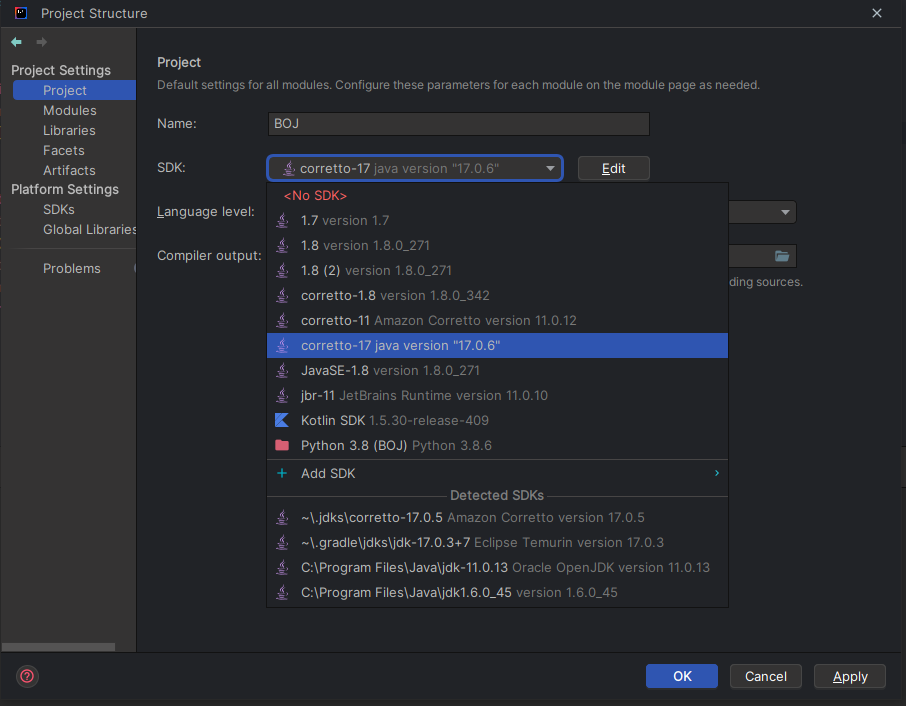
Task: Select Project in Project Settings
Action: click(x=74, y=90)
